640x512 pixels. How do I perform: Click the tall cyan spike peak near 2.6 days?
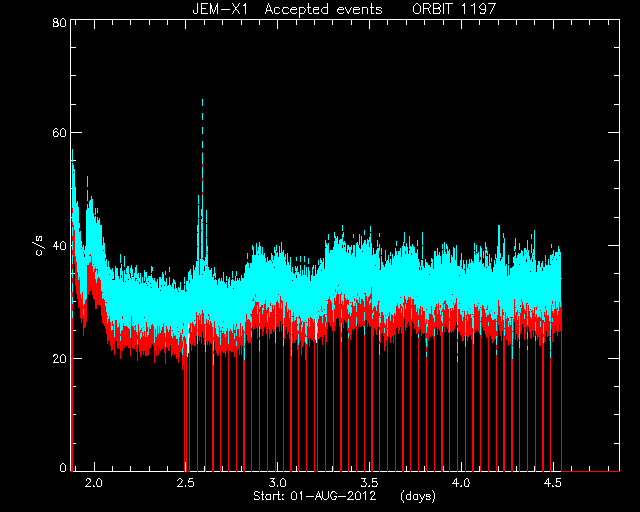pos(202,100)
